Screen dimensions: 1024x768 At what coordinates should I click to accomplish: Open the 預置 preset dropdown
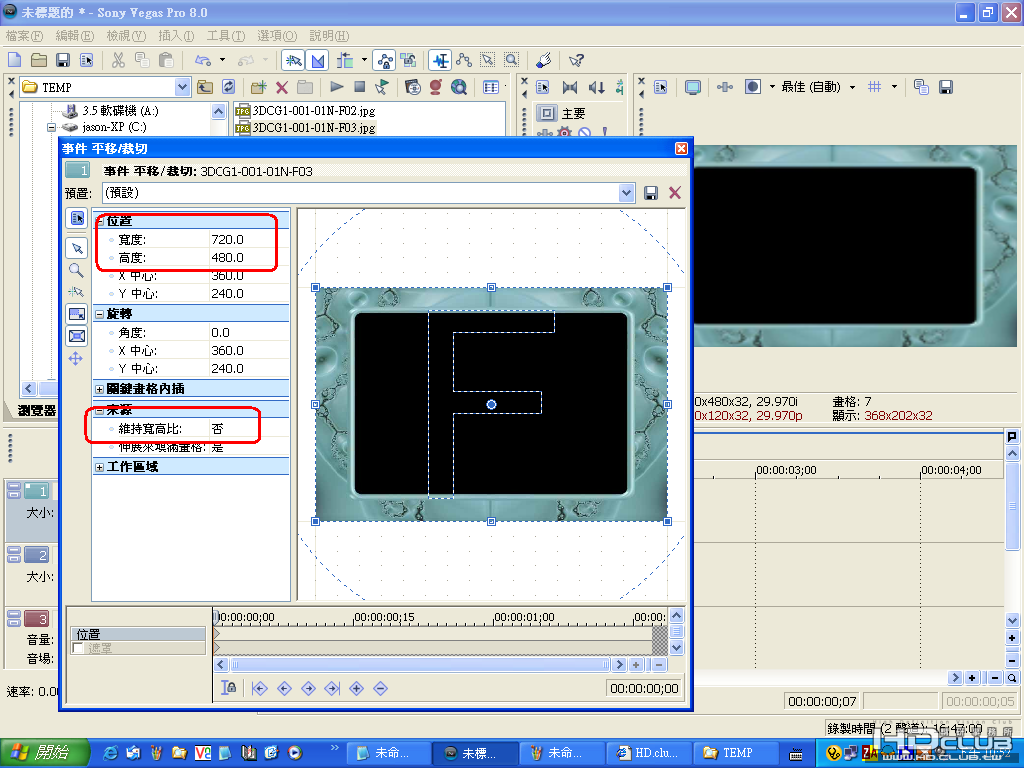(626, 193)
